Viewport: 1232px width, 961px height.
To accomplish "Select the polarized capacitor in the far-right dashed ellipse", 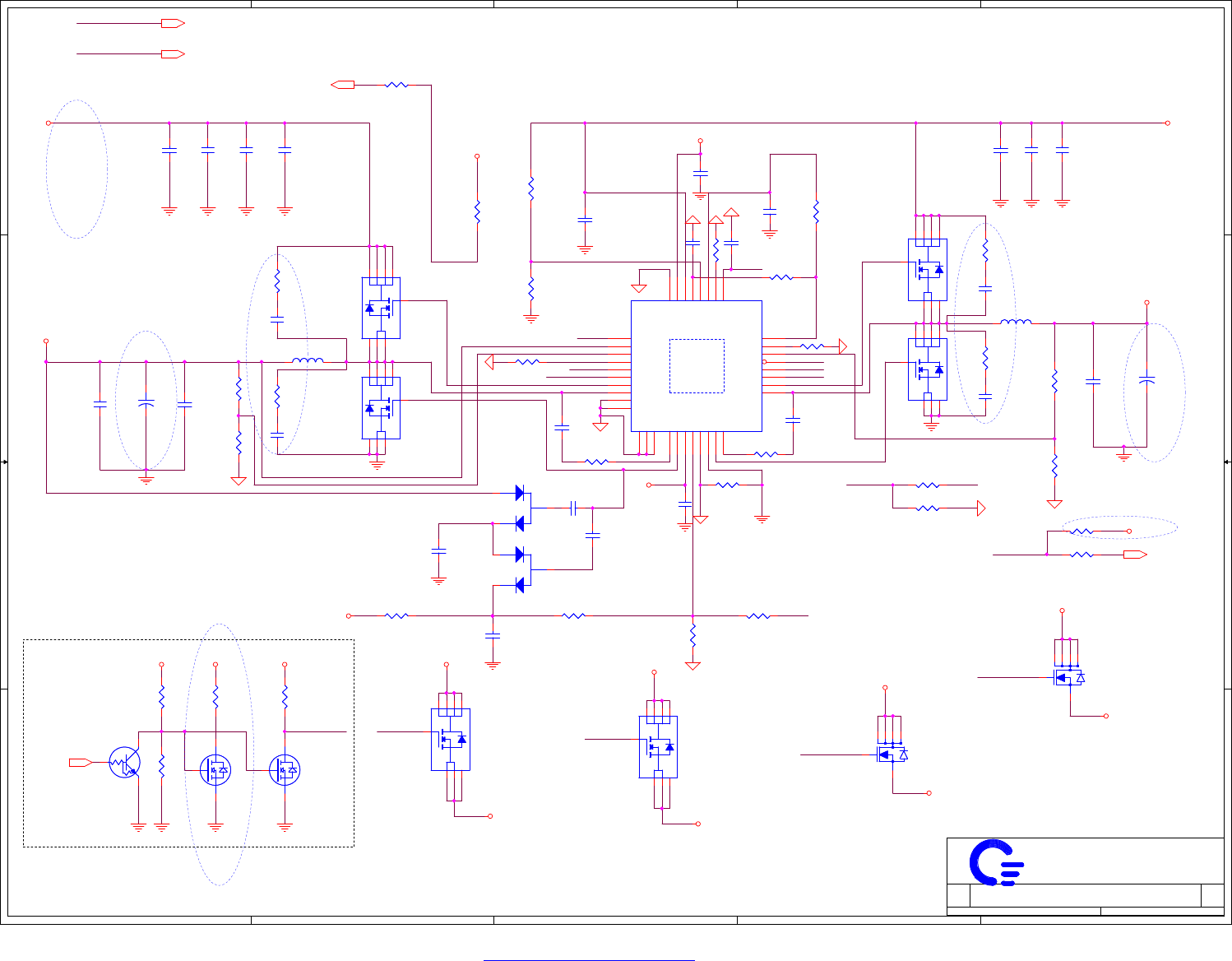I will [x=1146, y=380].
